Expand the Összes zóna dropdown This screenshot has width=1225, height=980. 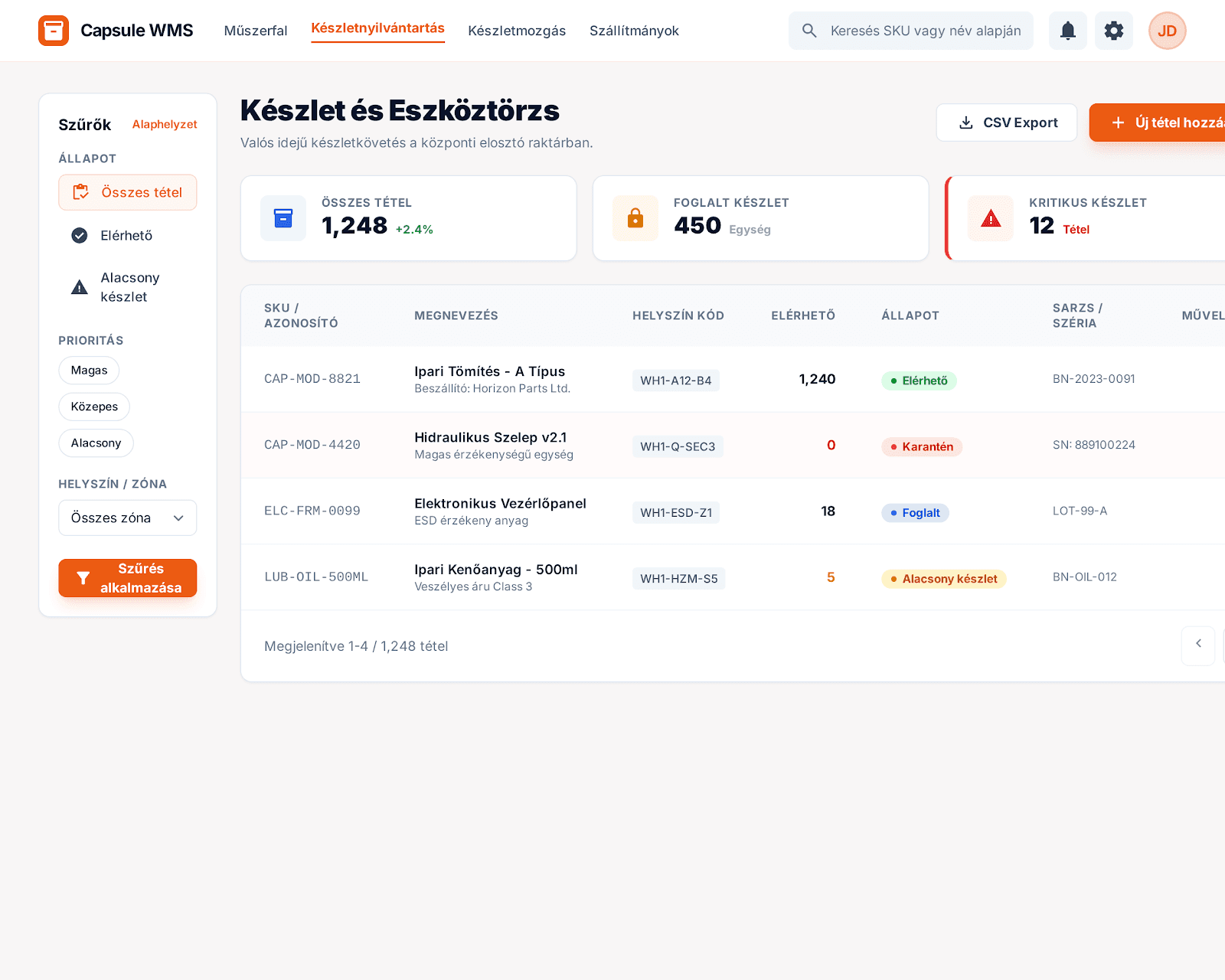(x=128, y=518)
